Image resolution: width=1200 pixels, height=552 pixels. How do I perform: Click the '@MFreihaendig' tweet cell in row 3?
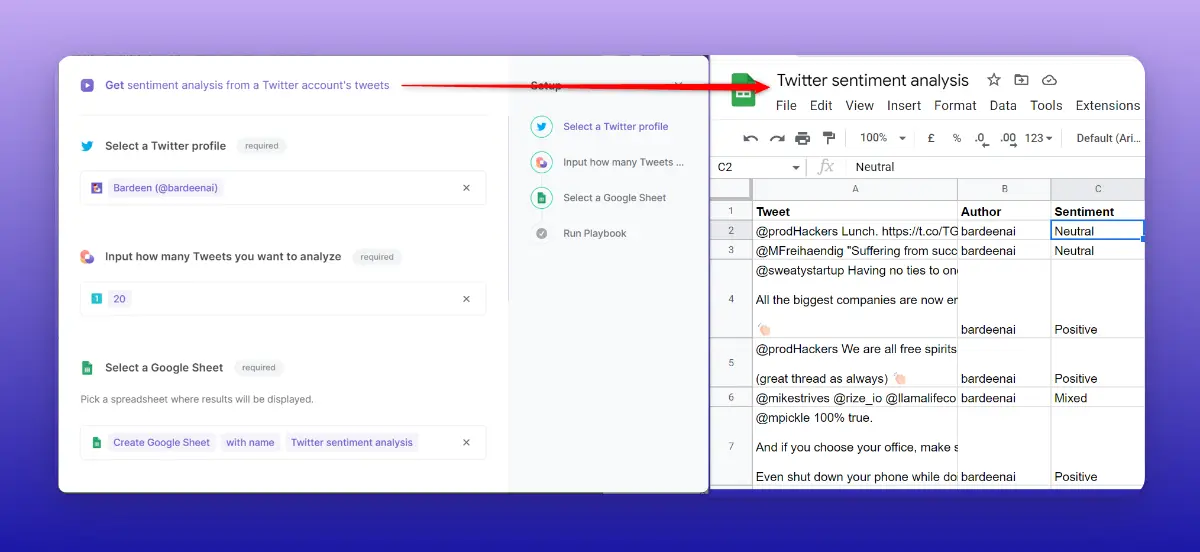(x=855, y=251)
